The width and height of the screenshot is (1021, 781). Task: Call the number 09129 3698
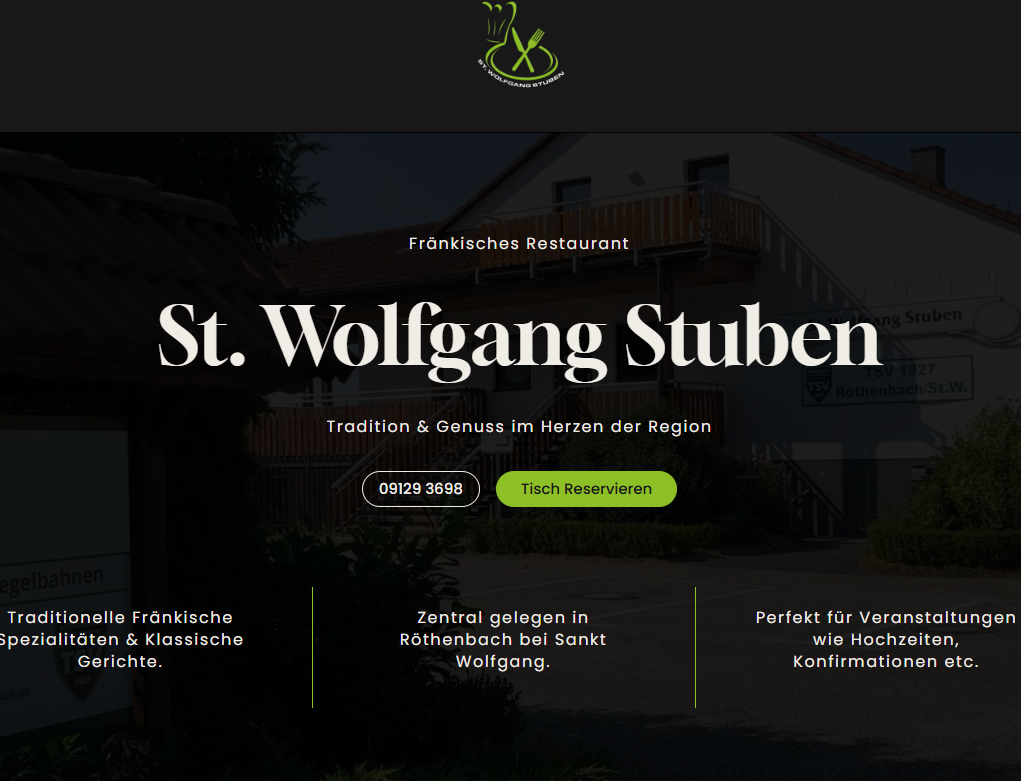421,489
